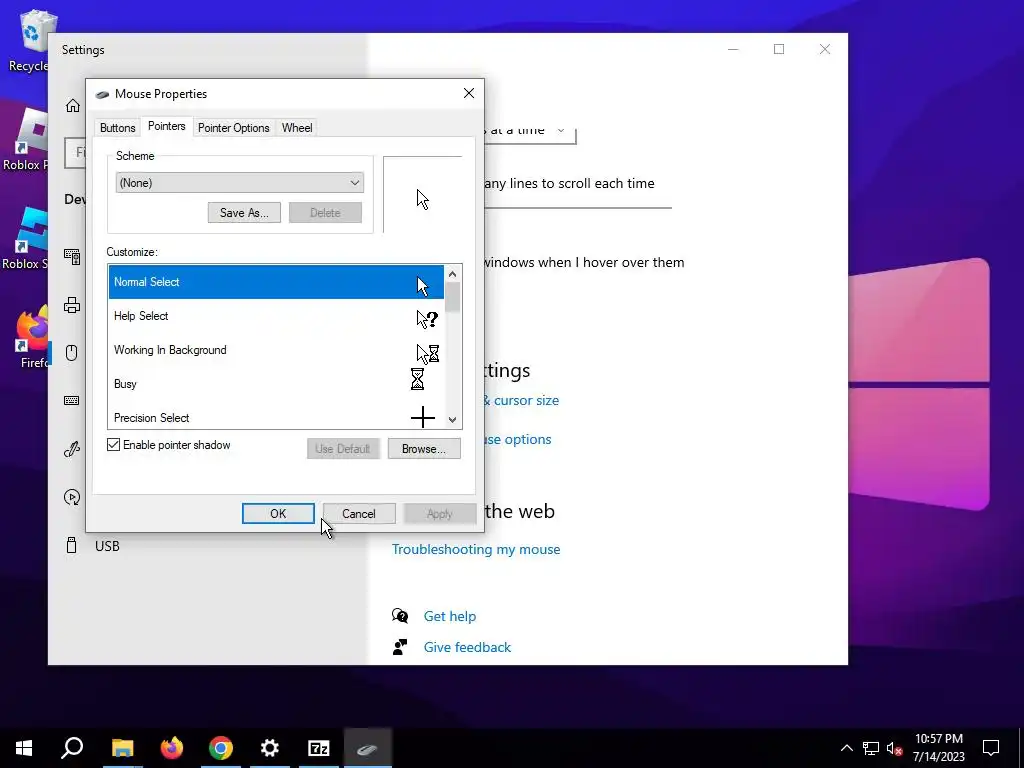Screen dimensions: 1024x768
Task: Open Pen & Windows Ink sidebar icon
Action: [72, 449]
